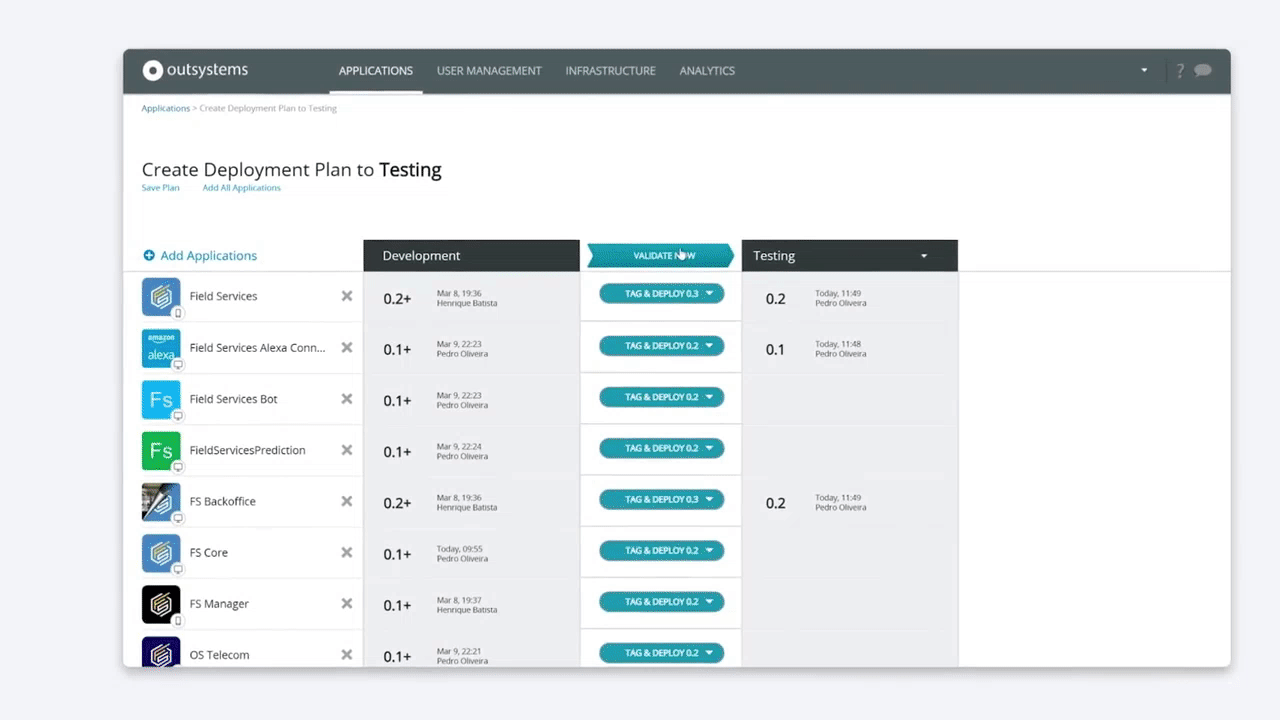Expand the Testing environment column dropdown
The image size is (1280, 720).
click(x=924, y=256)
